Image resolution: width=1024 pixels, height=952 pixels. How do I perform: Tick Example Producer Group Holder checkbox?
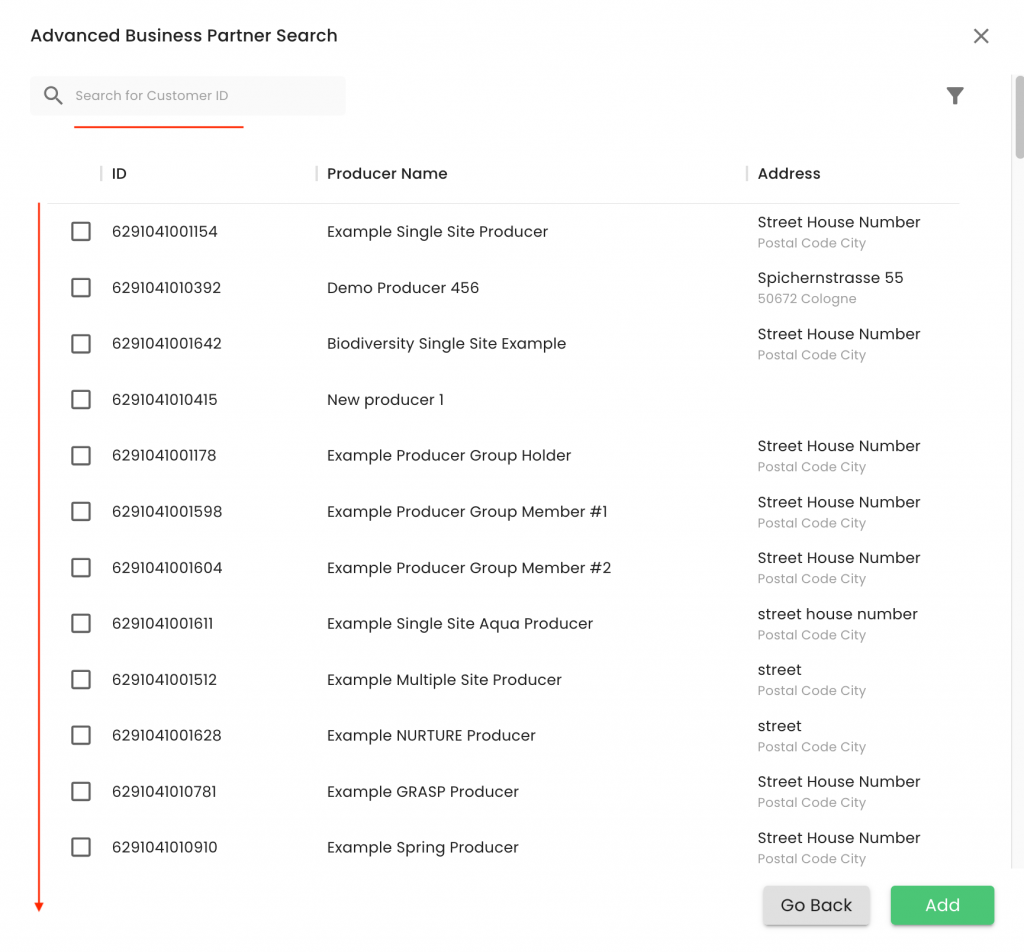(81, 456)
